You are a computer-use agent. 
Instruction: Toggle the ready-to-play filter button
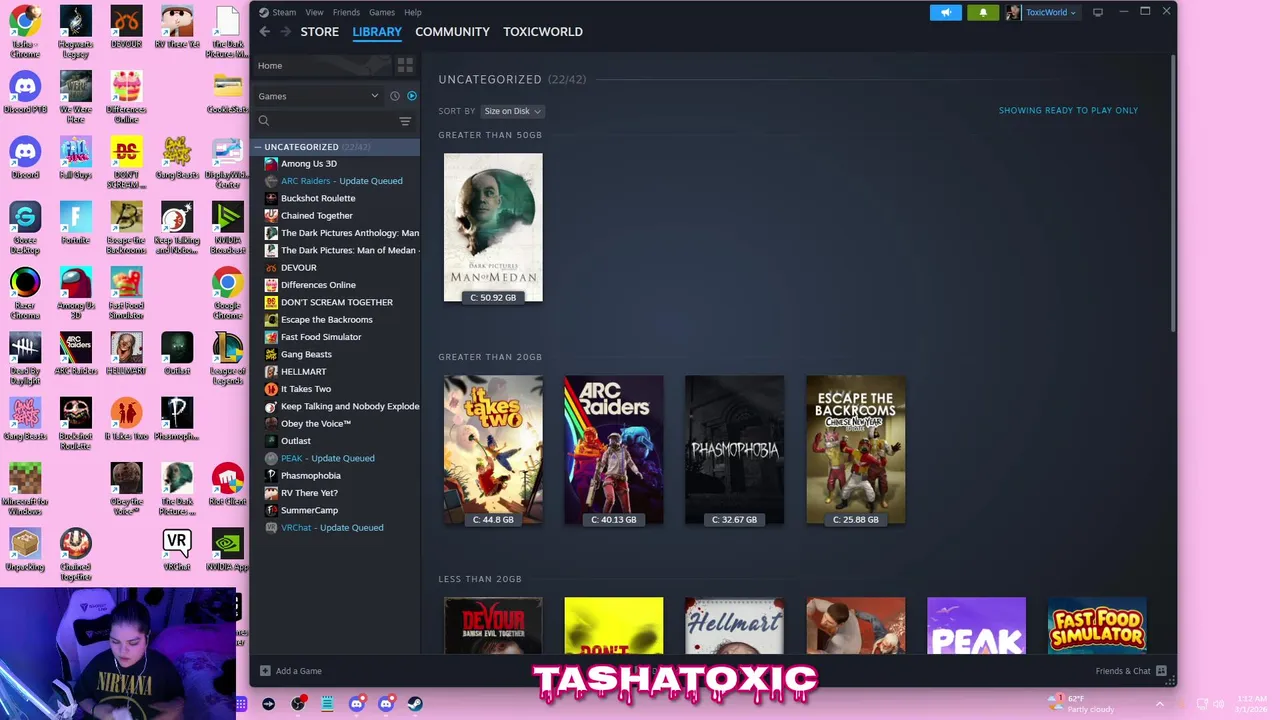click(412, 96)
